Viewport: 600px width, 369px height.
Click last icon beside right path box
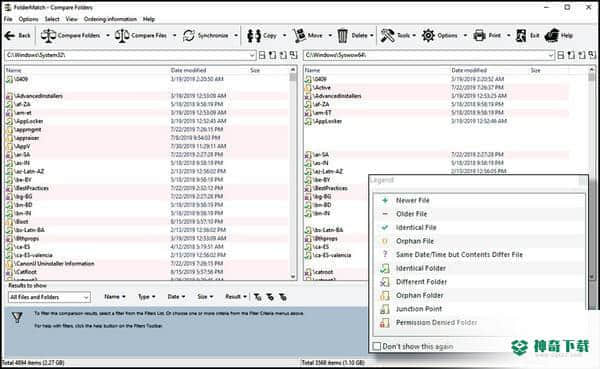pyautogui.click(x=592, y=56)
